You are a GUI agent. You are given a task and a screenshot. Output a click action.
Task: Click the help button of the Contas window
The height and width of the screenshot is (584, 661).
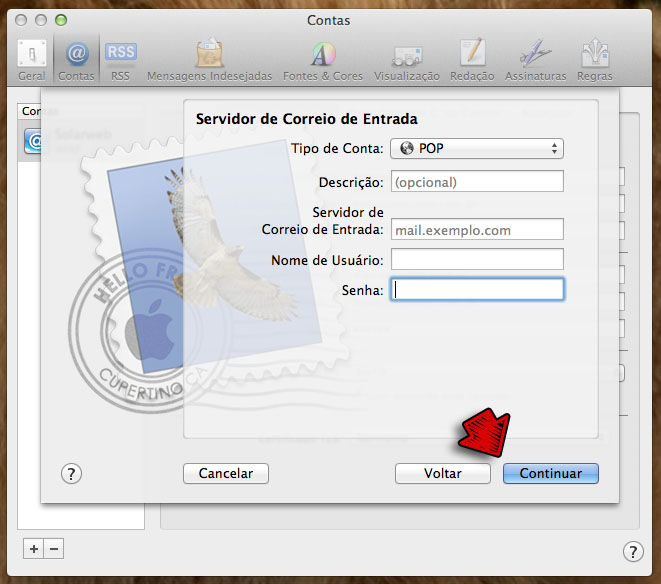[633, 551]
